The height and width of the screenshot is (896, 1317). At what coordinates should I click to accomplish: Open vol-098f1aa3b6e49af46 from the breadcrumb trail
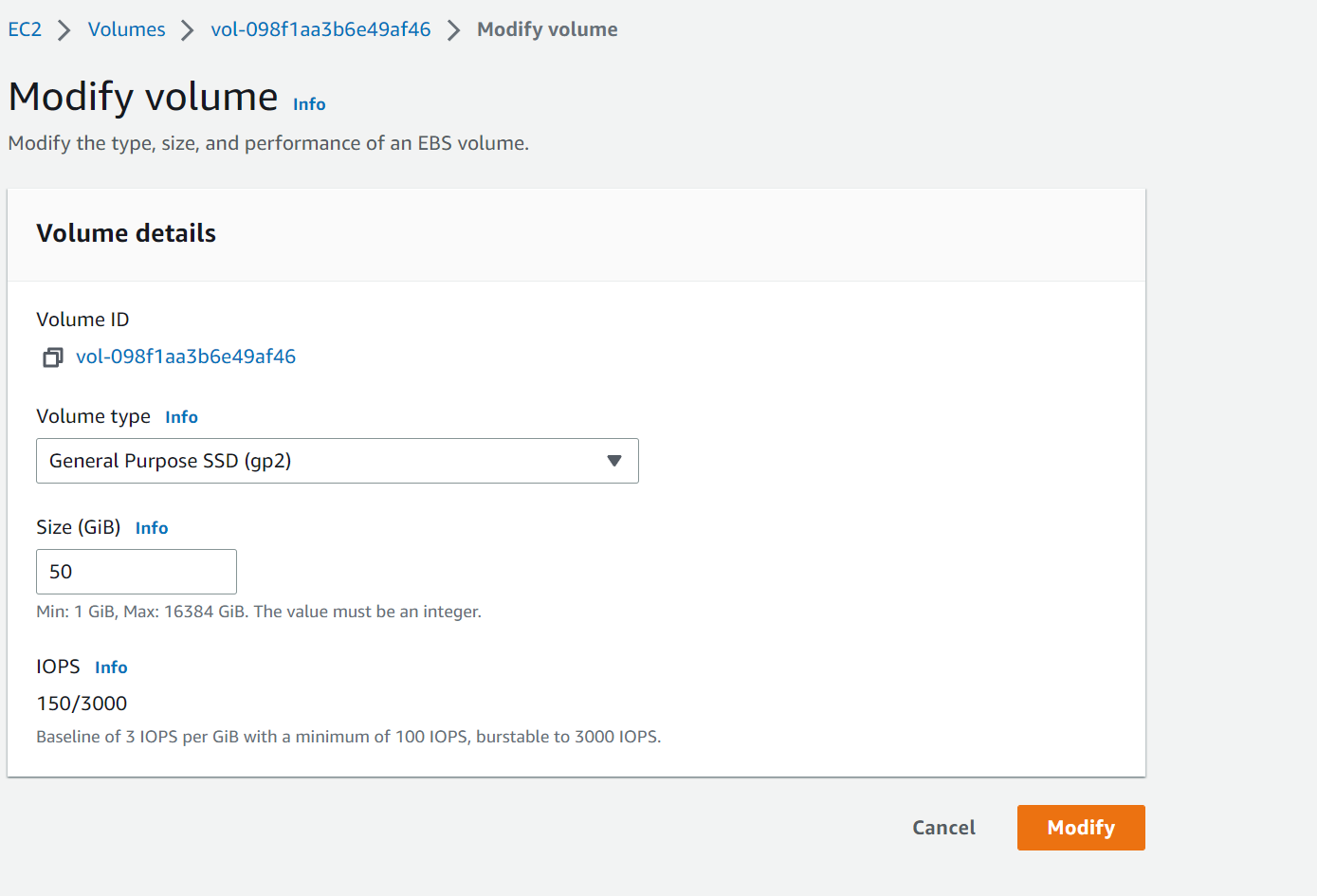point(320,29)
